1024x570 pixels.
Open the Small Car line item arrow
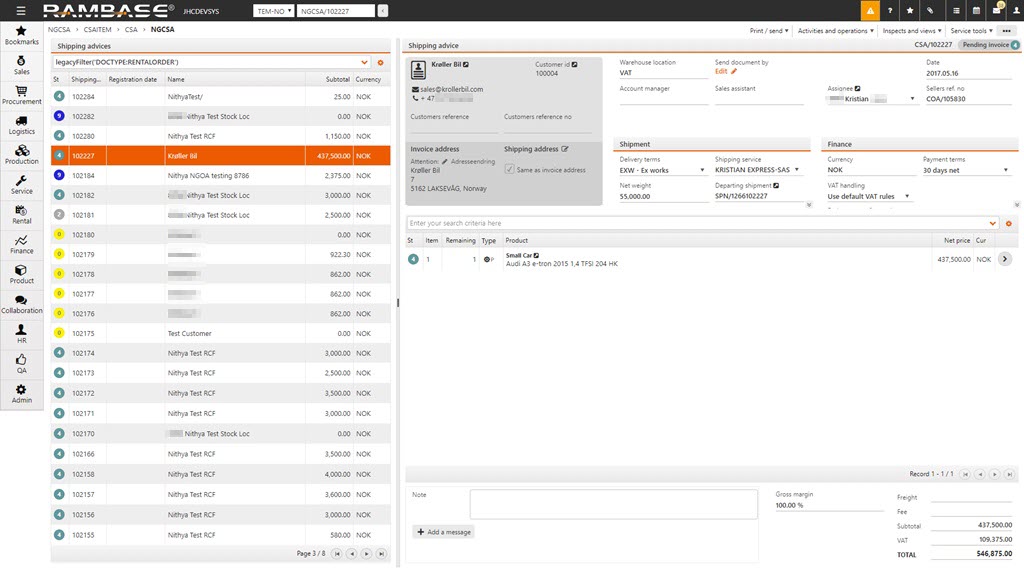pos(1005,259)
